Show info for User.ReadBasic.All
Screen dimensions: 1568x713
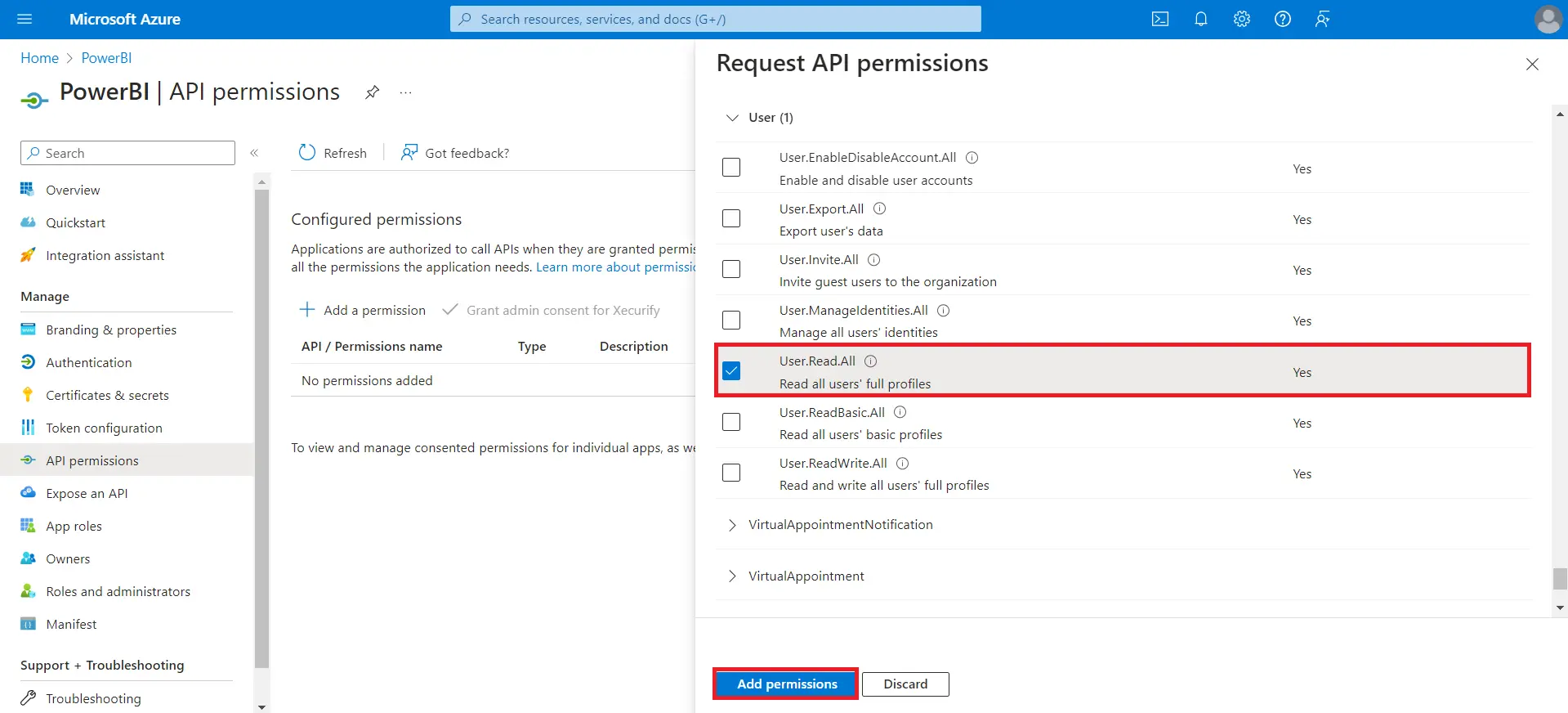[900, 412]
